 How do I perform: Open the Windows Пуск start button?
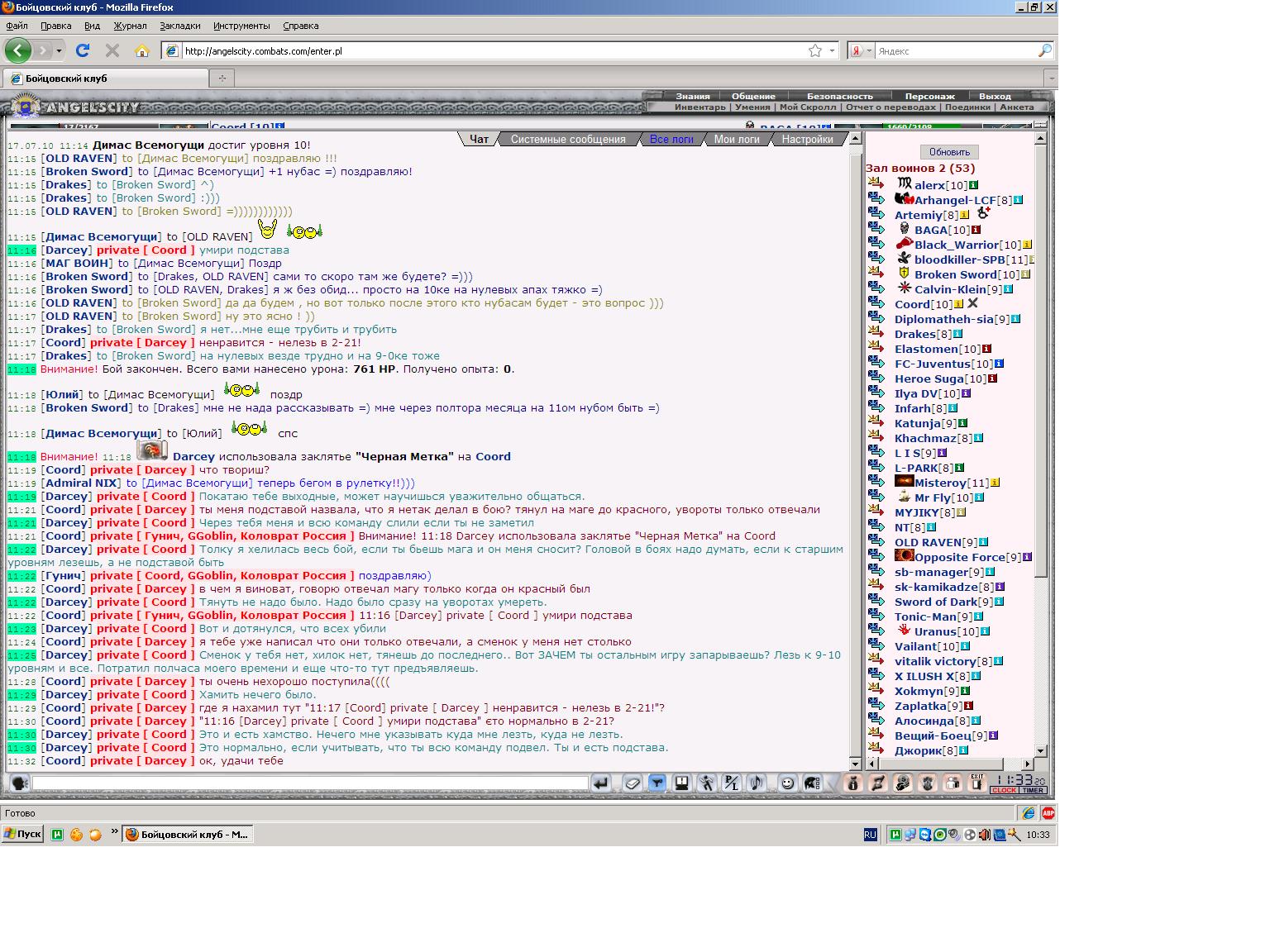tap(22, 834)
